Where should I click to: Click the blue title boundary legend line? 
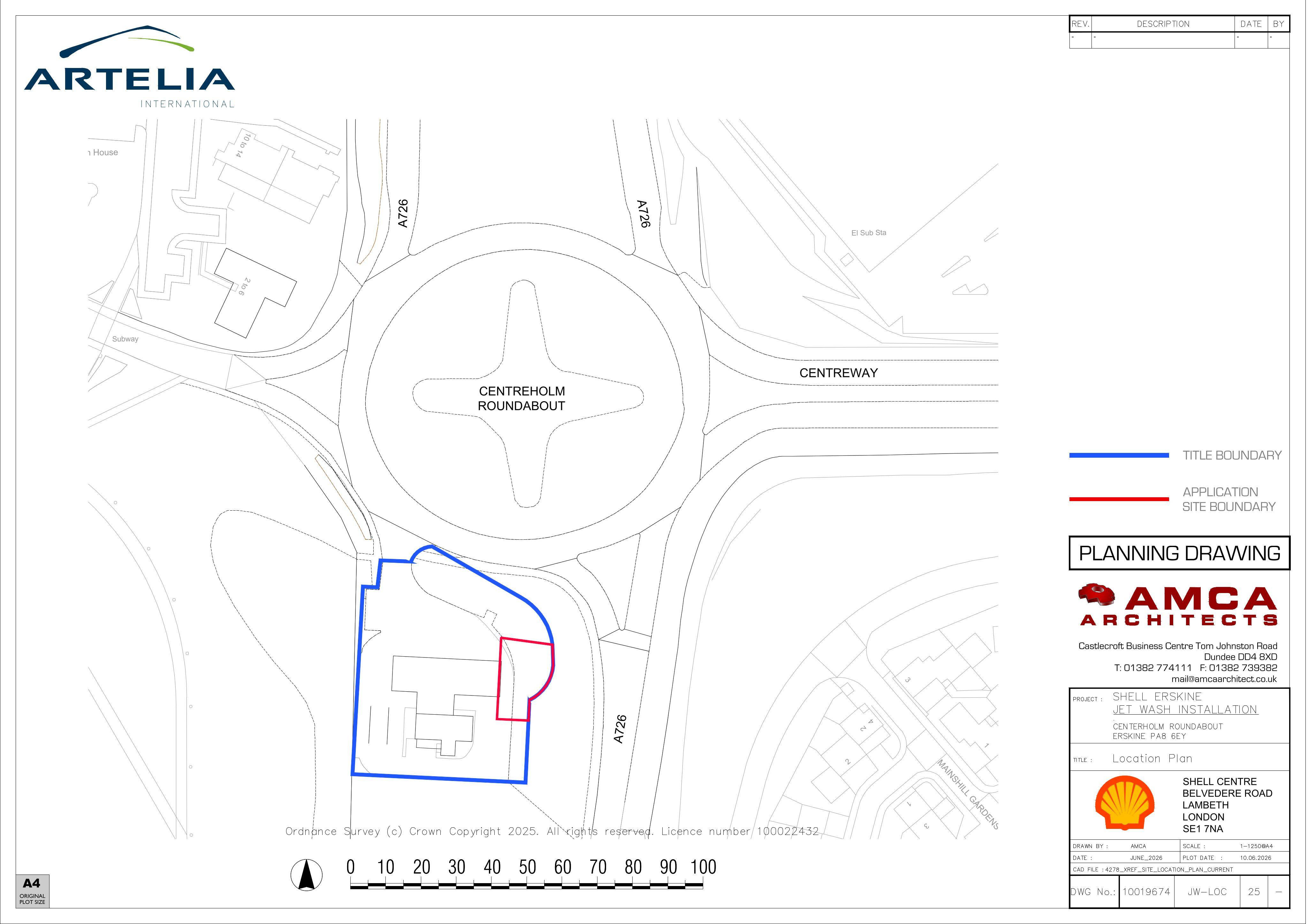1119,455
